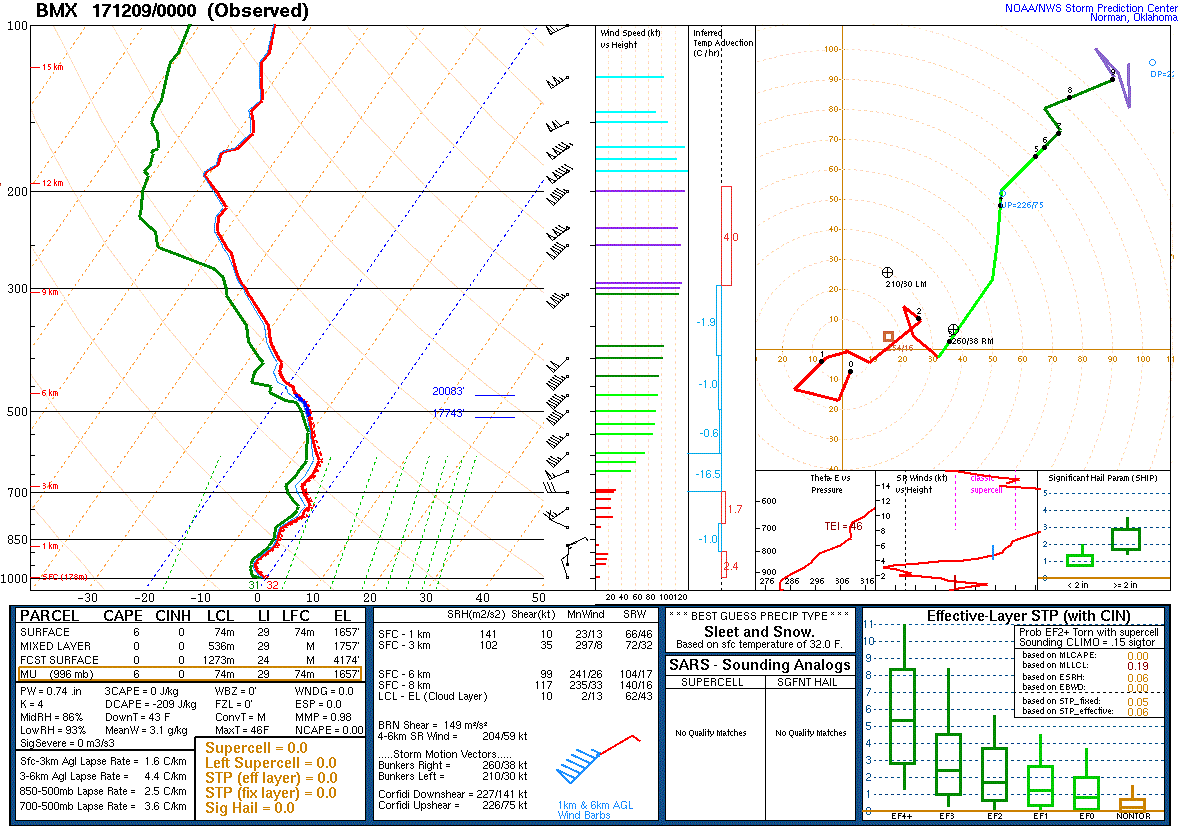Click the brown square marker on hodograph
The height and width of the screenshot is (826, 1180).
pyautogui.click(x=888, y=336)
